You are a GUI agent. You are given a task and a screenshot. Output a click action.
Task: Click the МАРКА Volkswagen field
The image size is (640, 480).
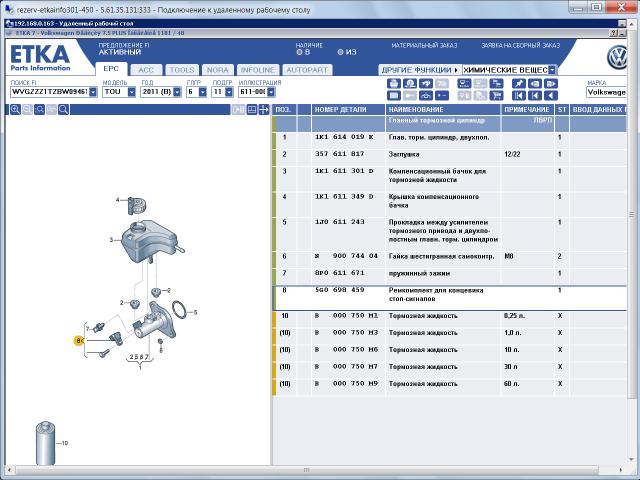(x=606, y=92)
